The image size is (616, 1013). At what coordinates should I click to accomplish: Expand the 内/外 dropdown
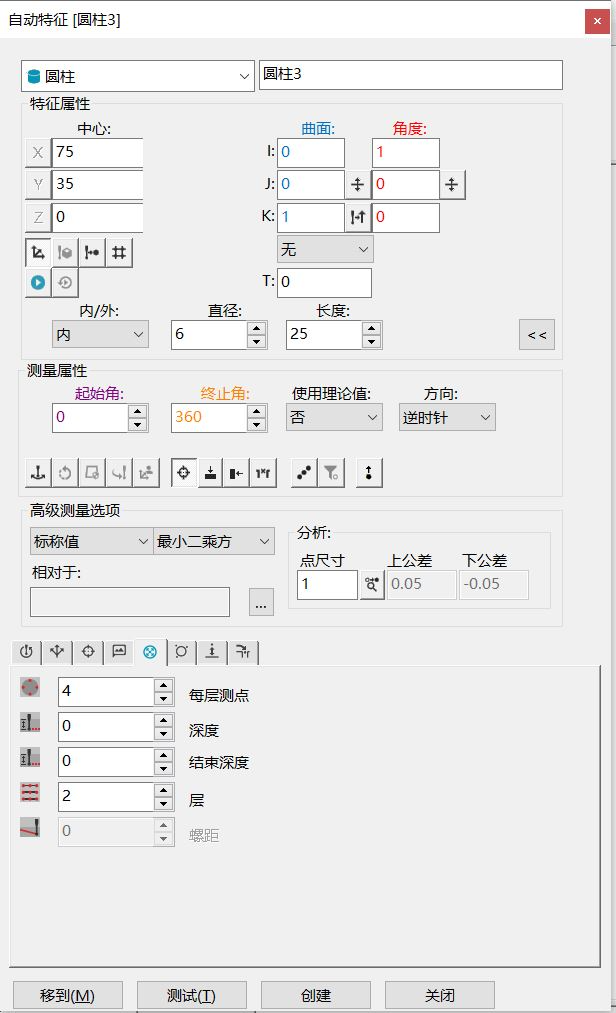[x=100, y=335]
